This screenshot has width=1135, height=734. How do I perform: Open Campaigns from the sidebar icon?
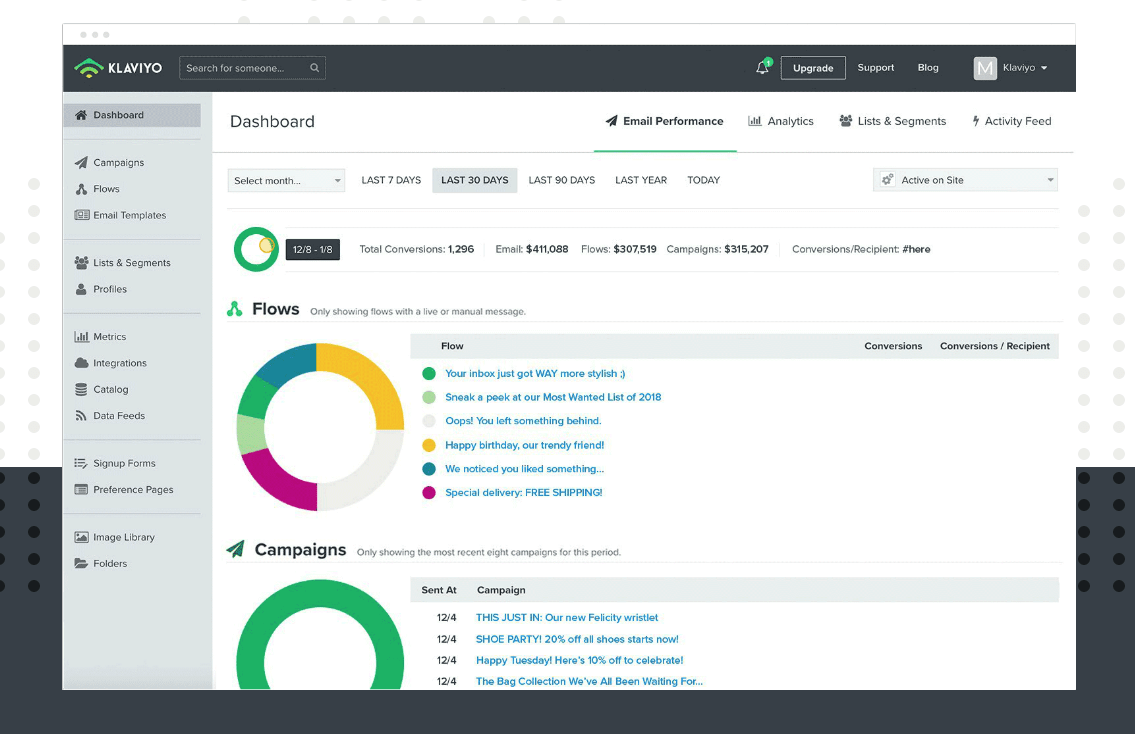point(81,163)
